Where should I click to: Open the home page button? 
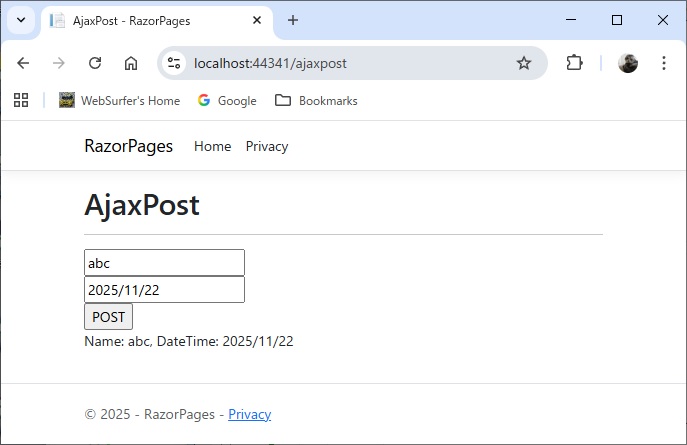131,63
